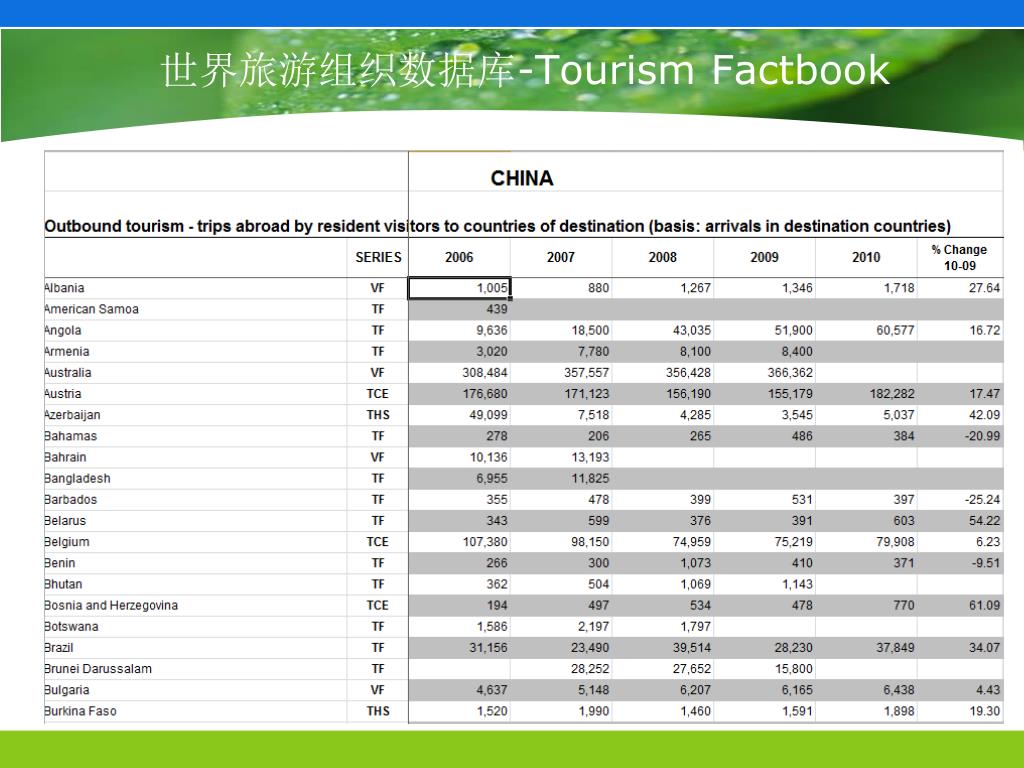The image size is (1024, 768).
Task: Select Brazil 2008 value 39,514
Action: [x=692, y=648]
